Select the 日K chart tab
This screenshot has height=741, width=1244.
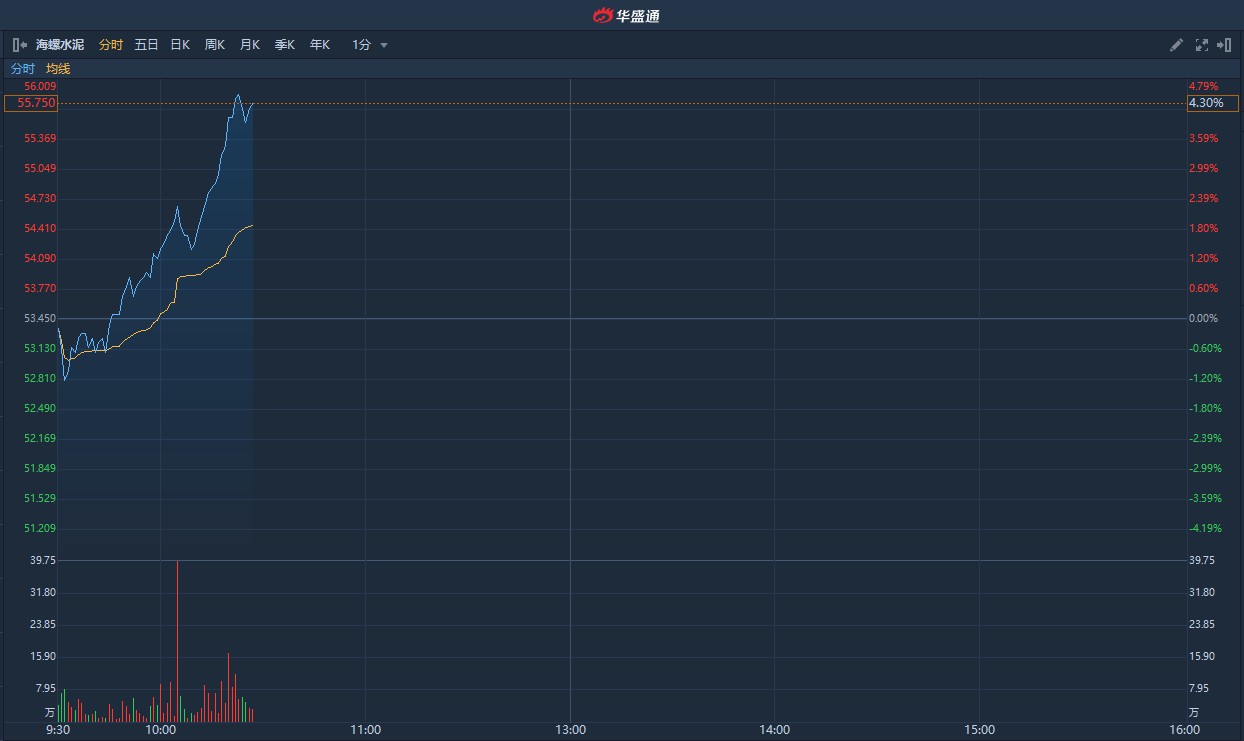[x=180, y=45]
